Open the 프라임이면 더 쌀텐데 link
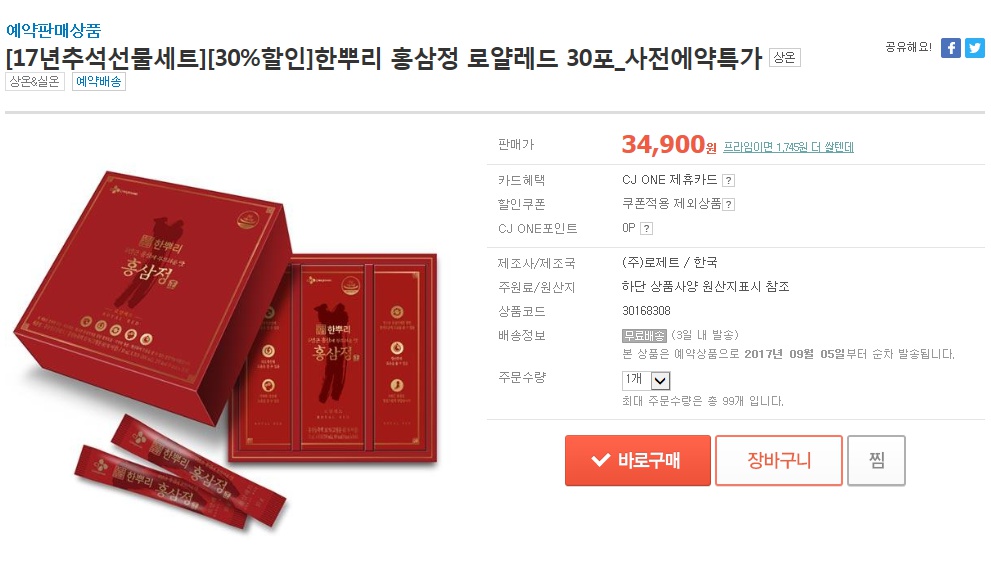Image resolution: width=991 pixels, height=577 pixels. (788, 147)
